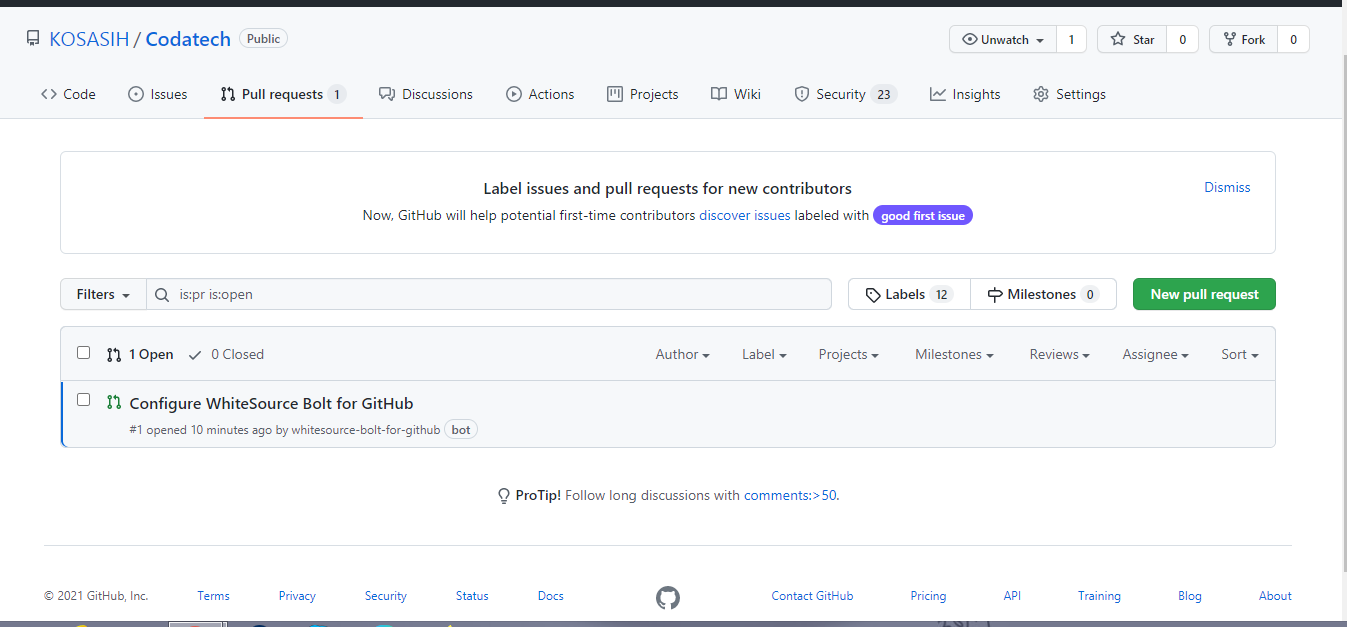Expand the Filters dropdown
This screenshot has width=1347, height=627.
pyautogui.click(x=104, y=294)
